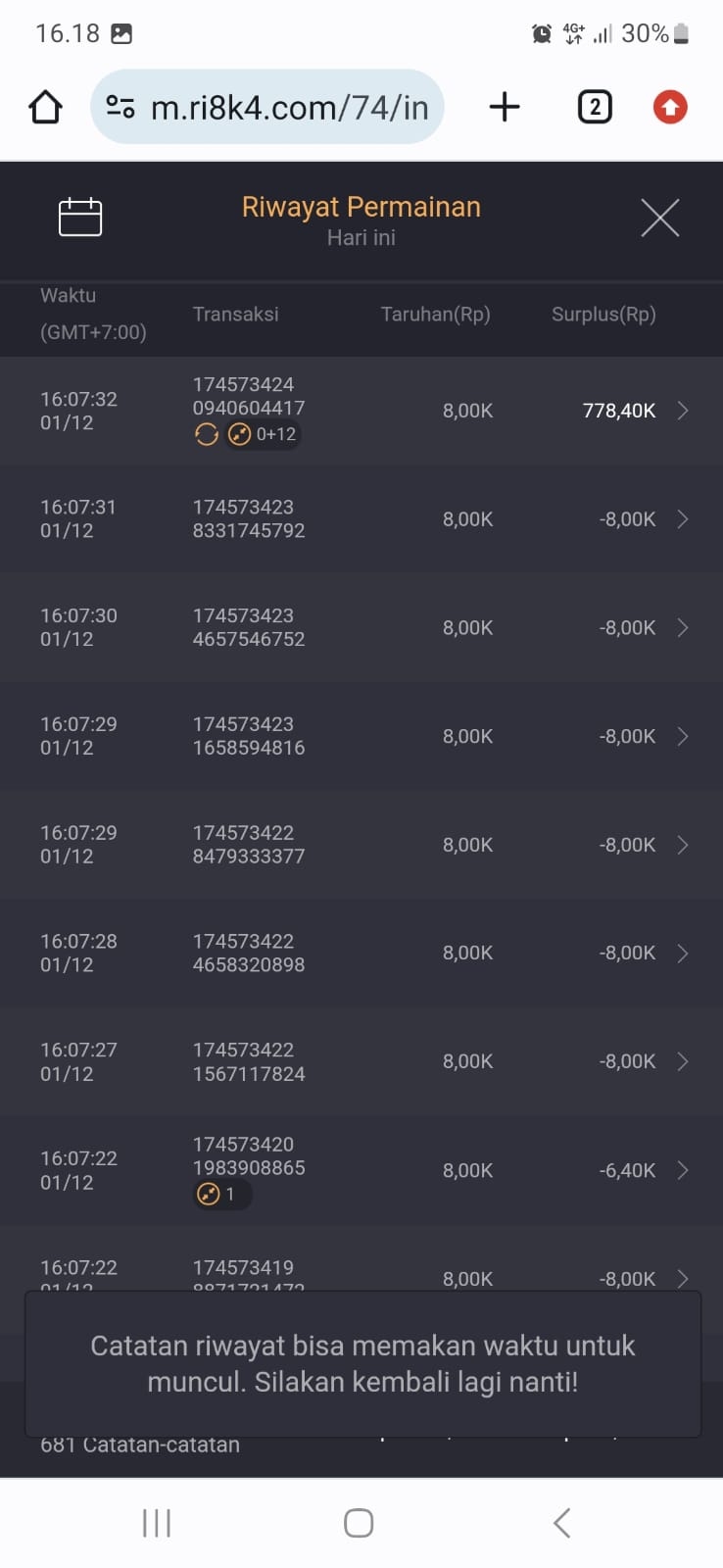Screen dimensions: 723x1568
Task: Tap the m.ri8k4.com address bar
Action: click(289, 107)
